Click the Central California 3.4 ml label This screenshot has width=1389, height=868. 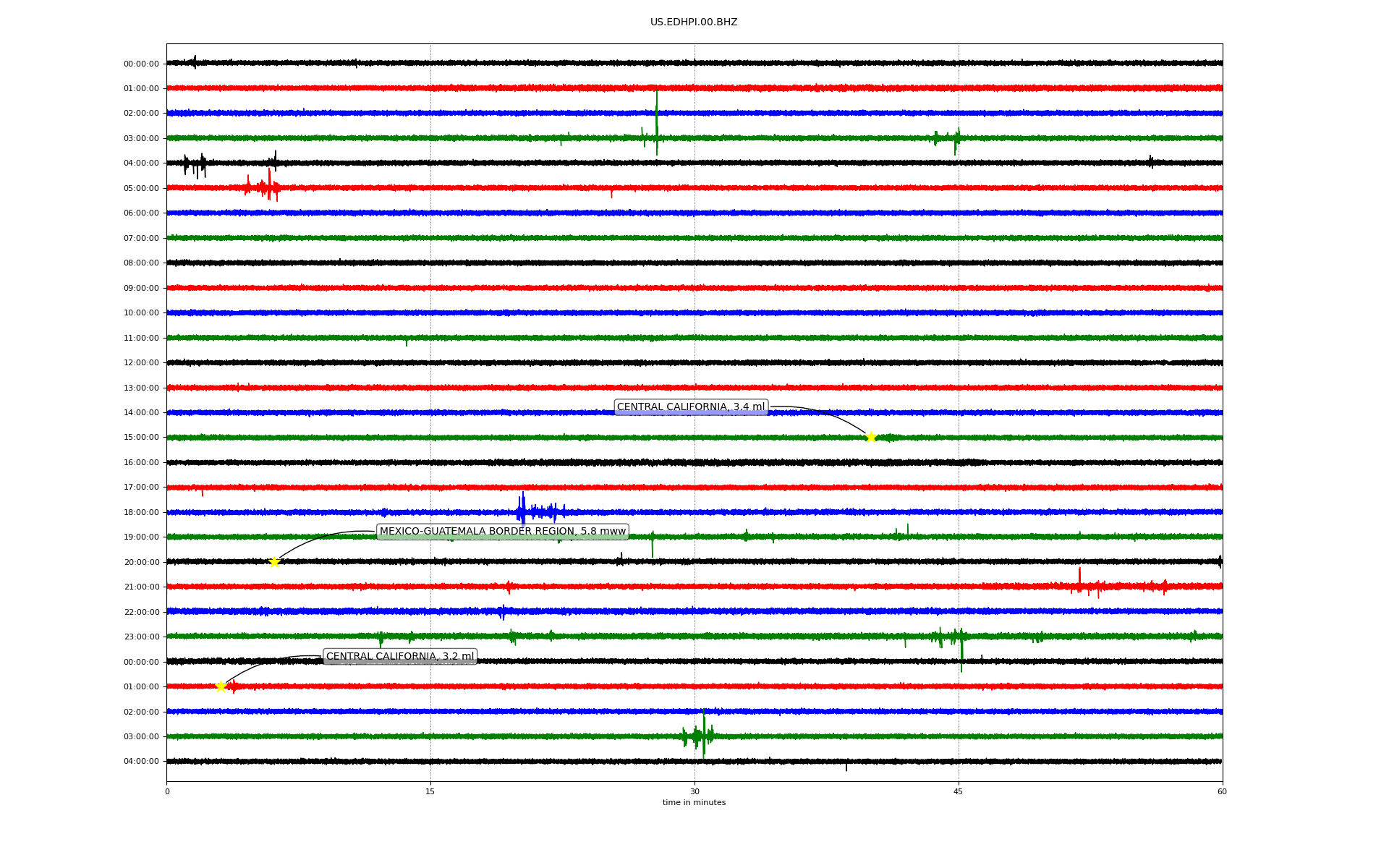[x=690, y=407]
